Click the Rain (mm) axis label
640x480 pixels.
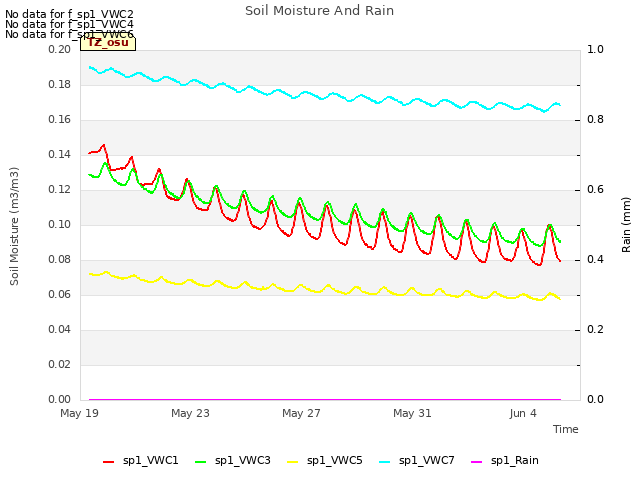coord(626,225)
